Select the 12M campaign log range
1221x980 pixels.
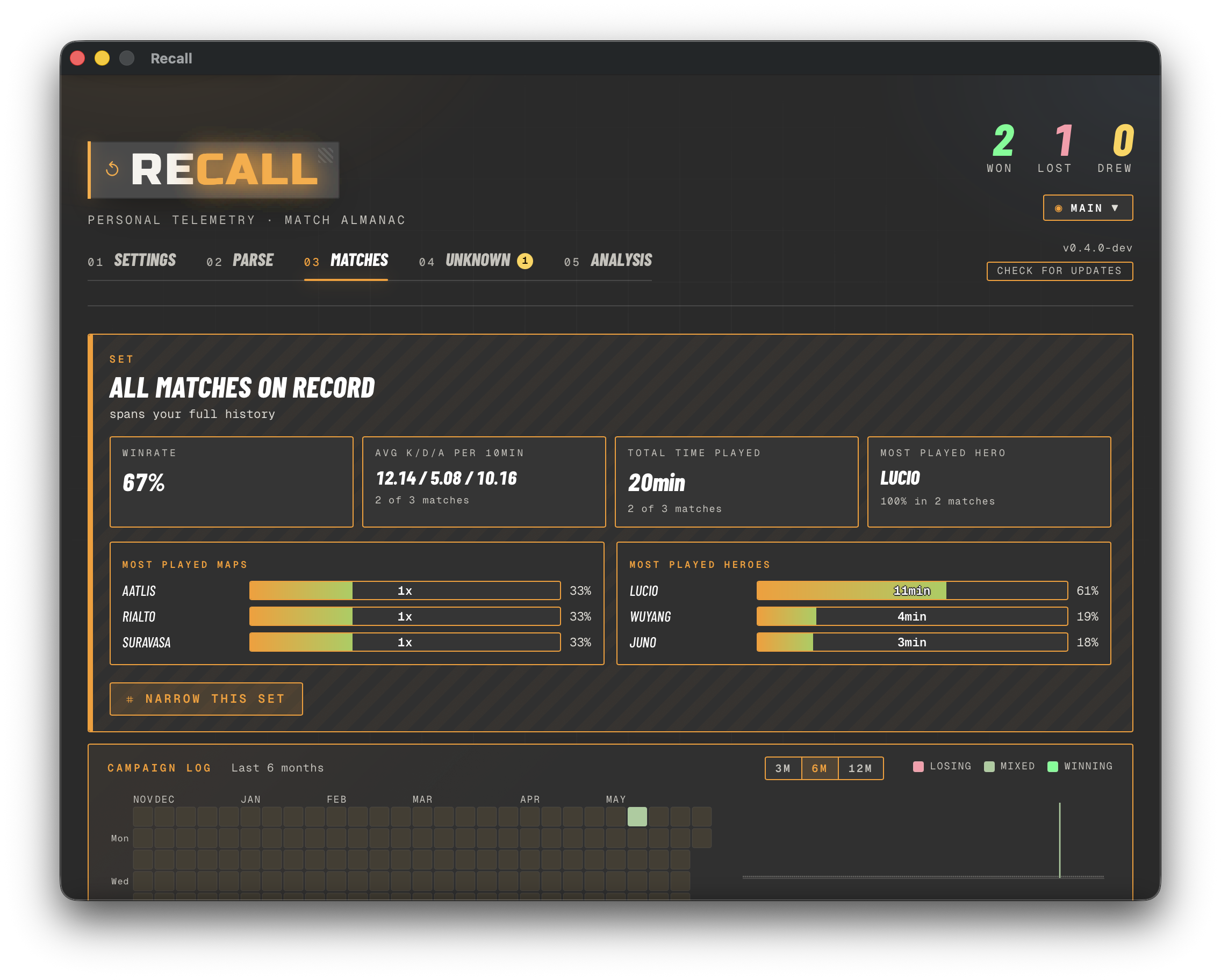coord(860,768)
